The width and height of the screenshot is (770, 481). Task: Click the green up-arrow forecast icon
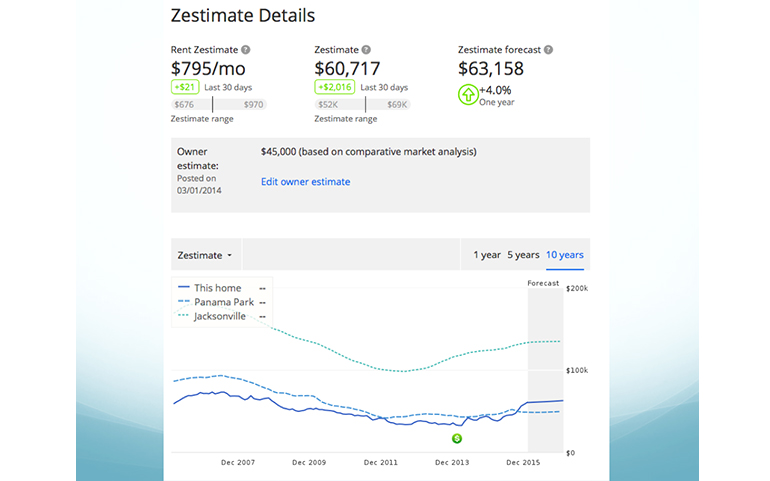468,94
